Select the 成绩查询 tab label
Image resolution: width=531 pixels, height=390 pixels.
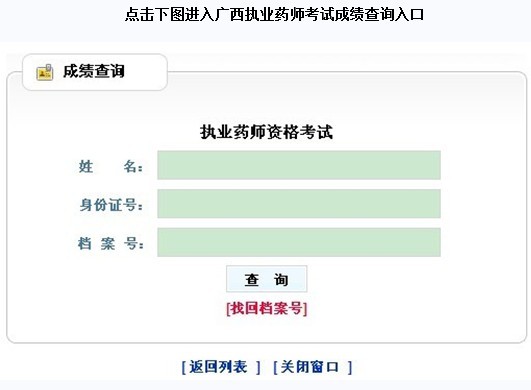95,72
